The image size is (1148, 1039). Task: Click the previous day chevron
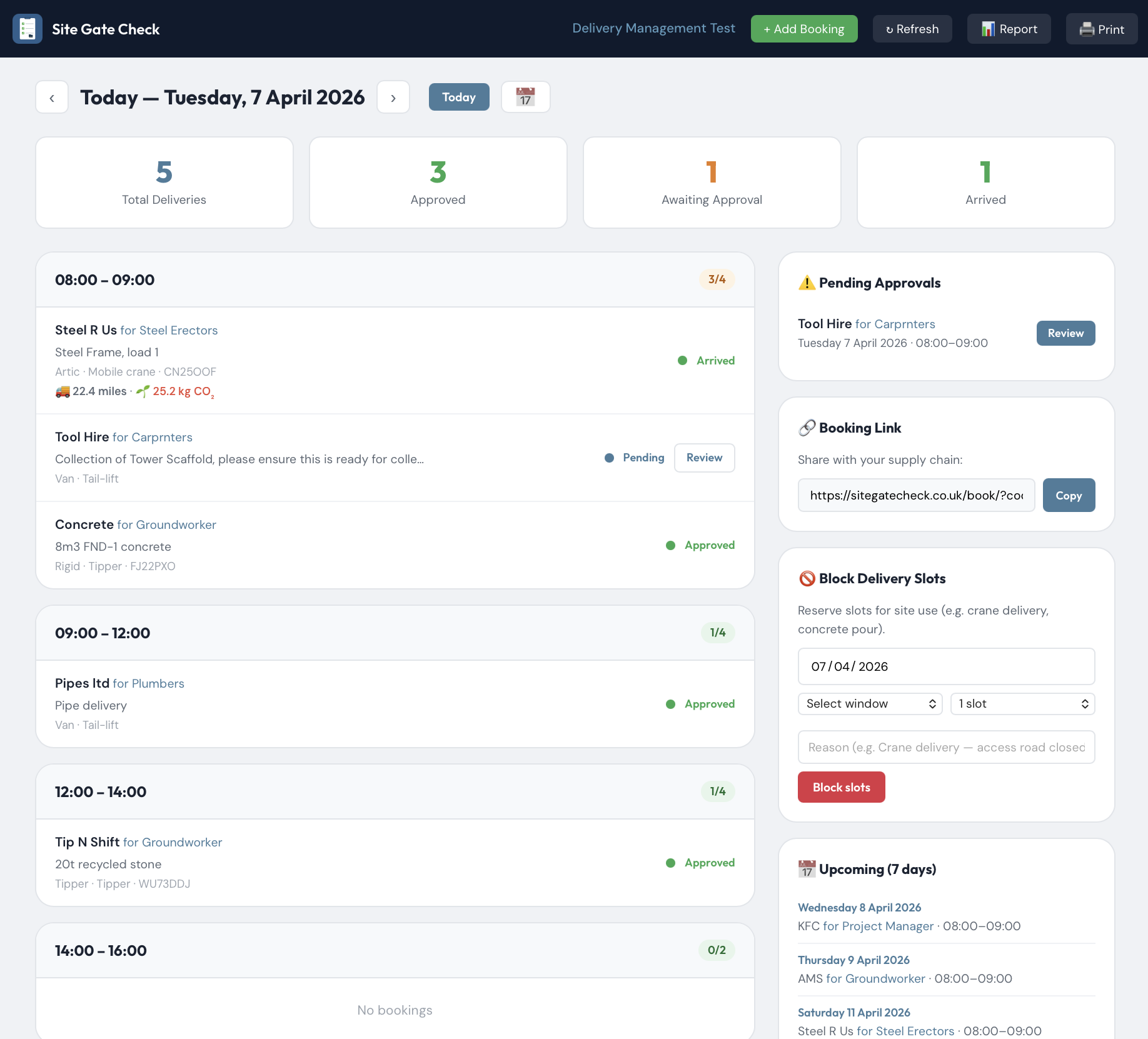point(52,97)
